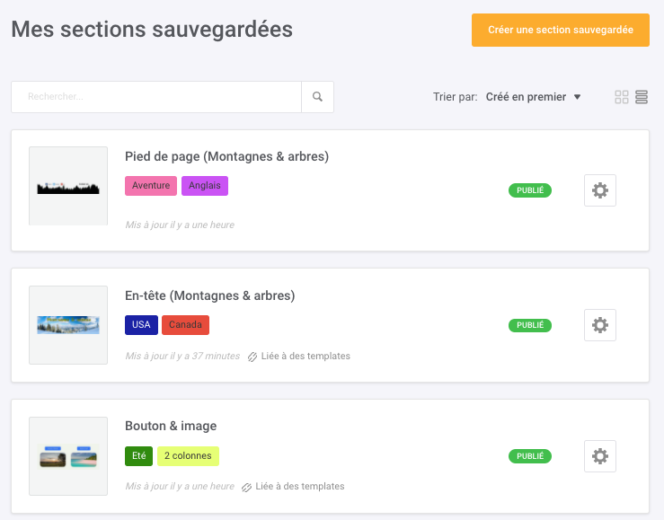Viewport: 664px width, 520px height.
Task: Select the red "Canada" tag
Action: click(x=185, y=325)
